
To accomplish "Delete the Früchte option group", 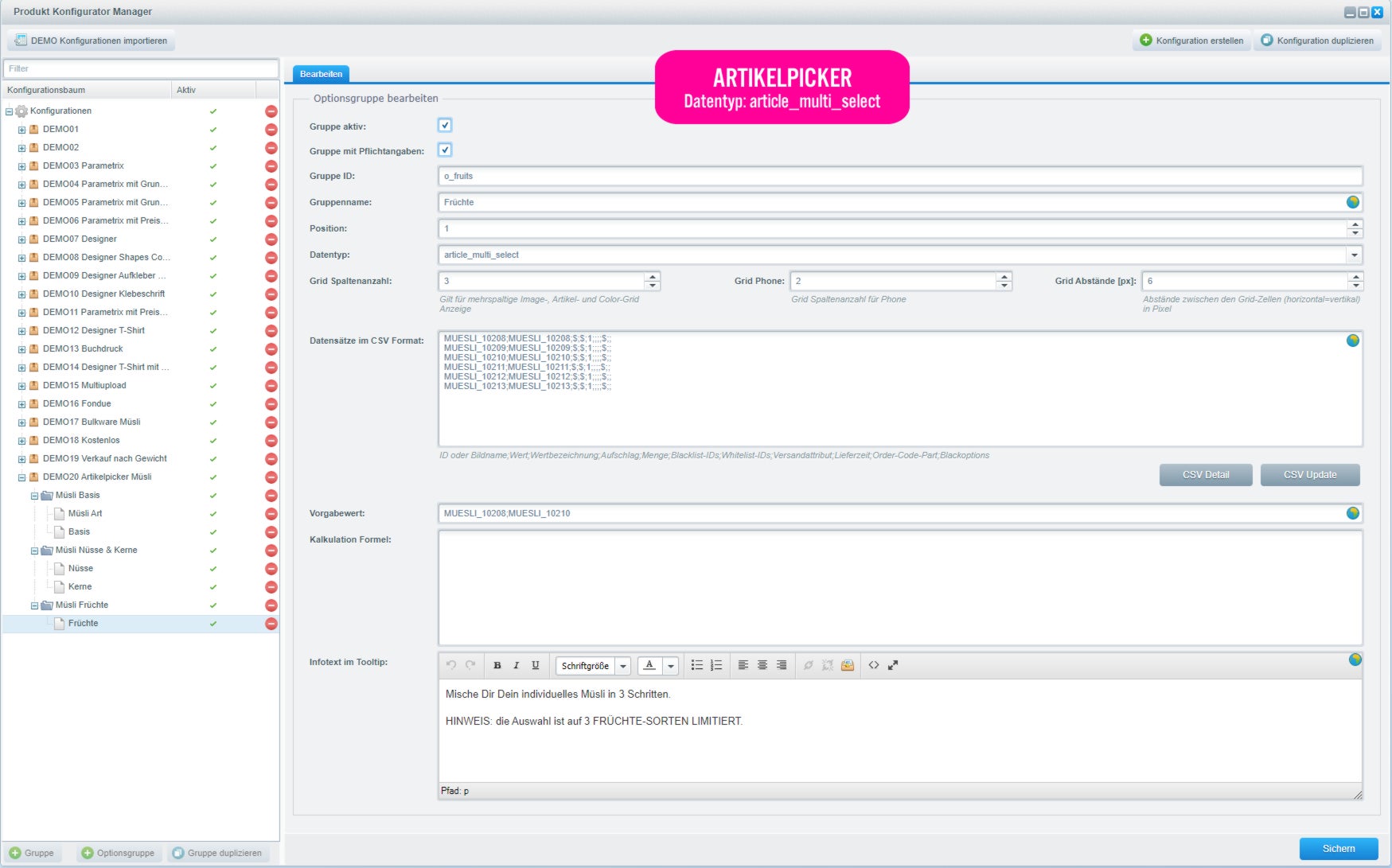I will pos(271,623).
